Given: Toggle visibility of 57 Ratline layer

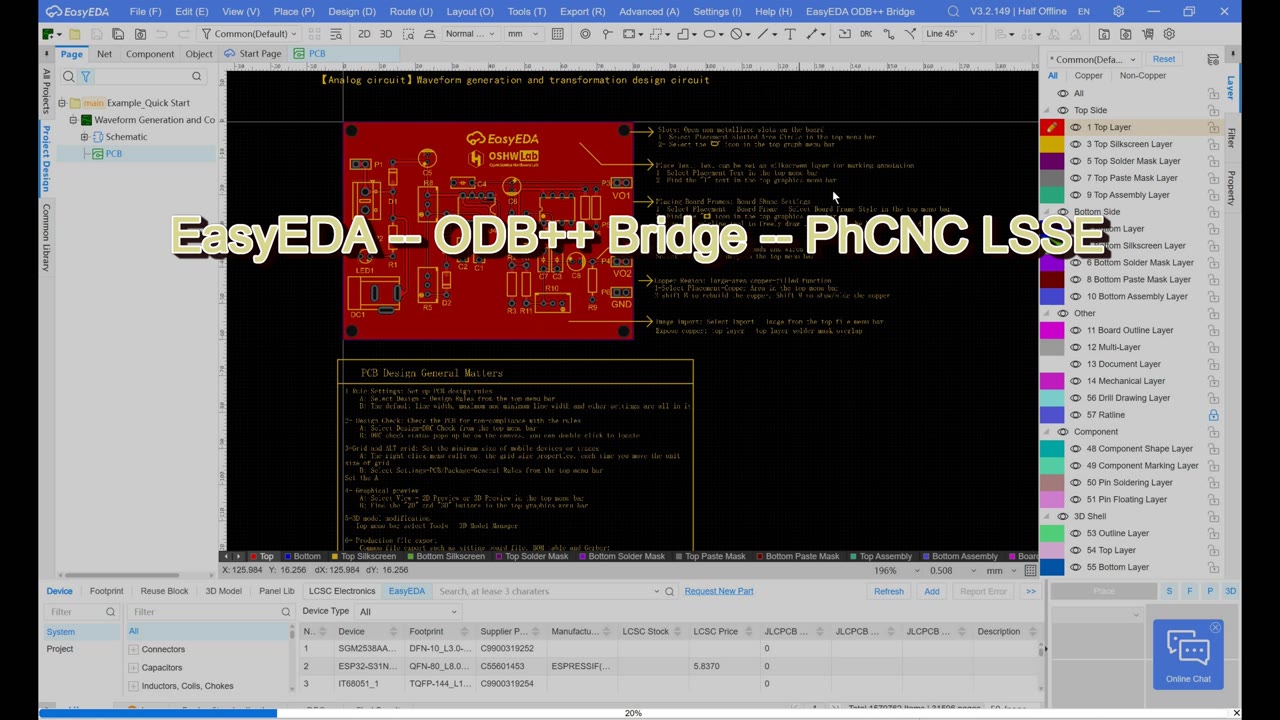Looking at the screenshot, I should tap(1076, 415).
